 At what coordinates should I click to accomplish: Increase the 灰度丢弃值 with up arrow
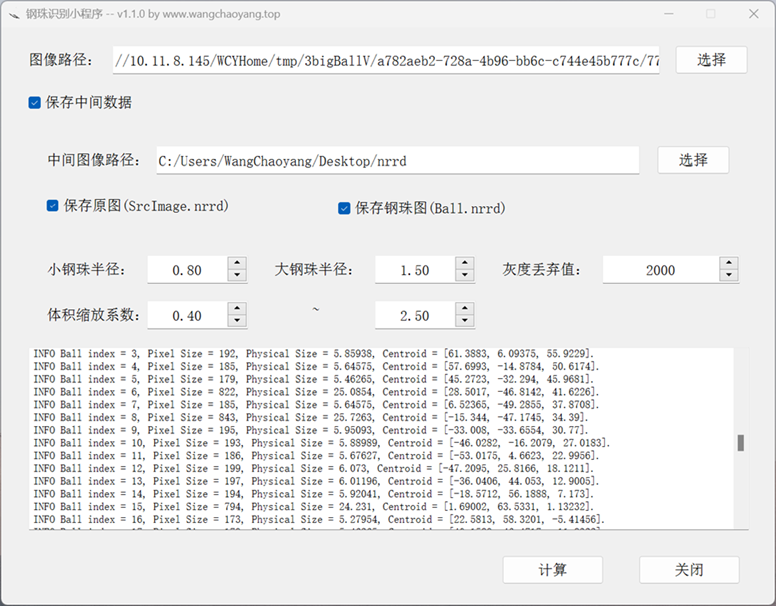coord(729,264)
